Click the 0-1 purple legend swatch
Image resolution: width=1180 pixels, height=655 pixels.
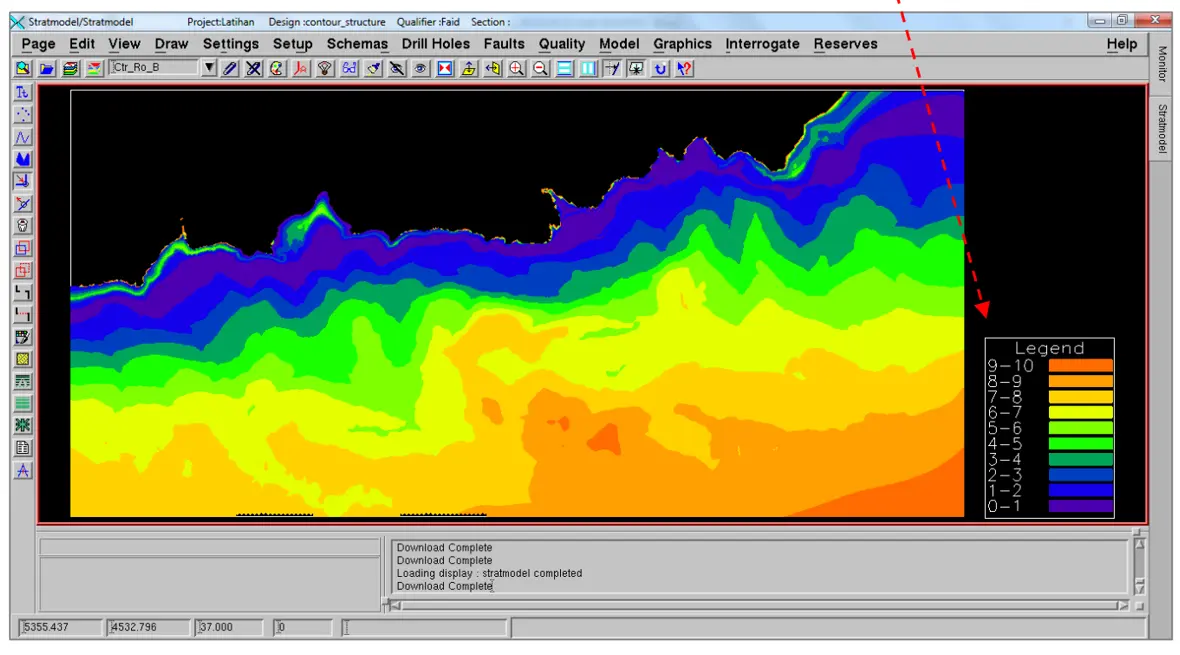[x=1081, y=506]
